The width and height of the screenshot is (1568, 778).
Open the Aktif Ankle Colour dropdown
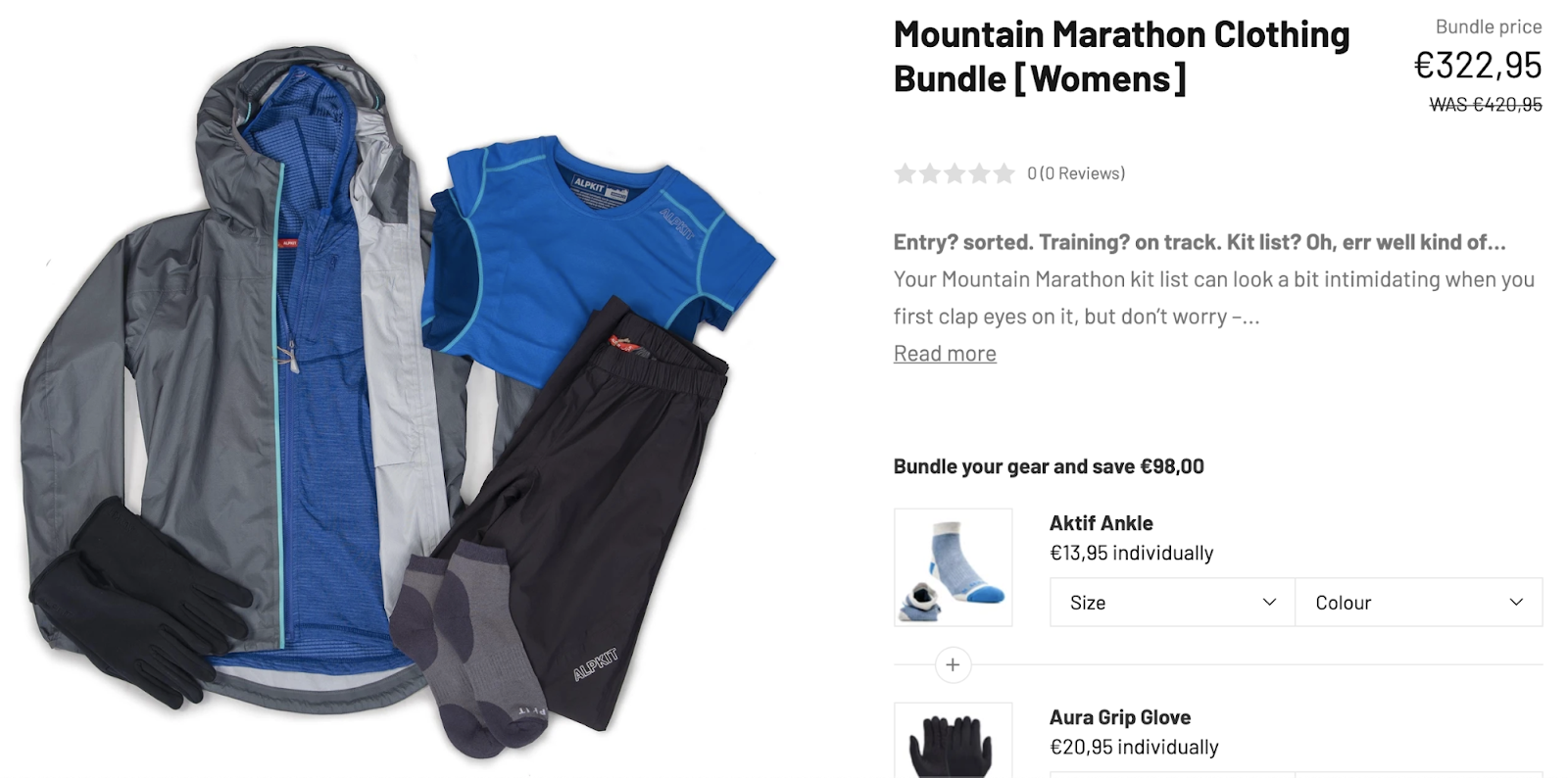tap(1419, 603)
